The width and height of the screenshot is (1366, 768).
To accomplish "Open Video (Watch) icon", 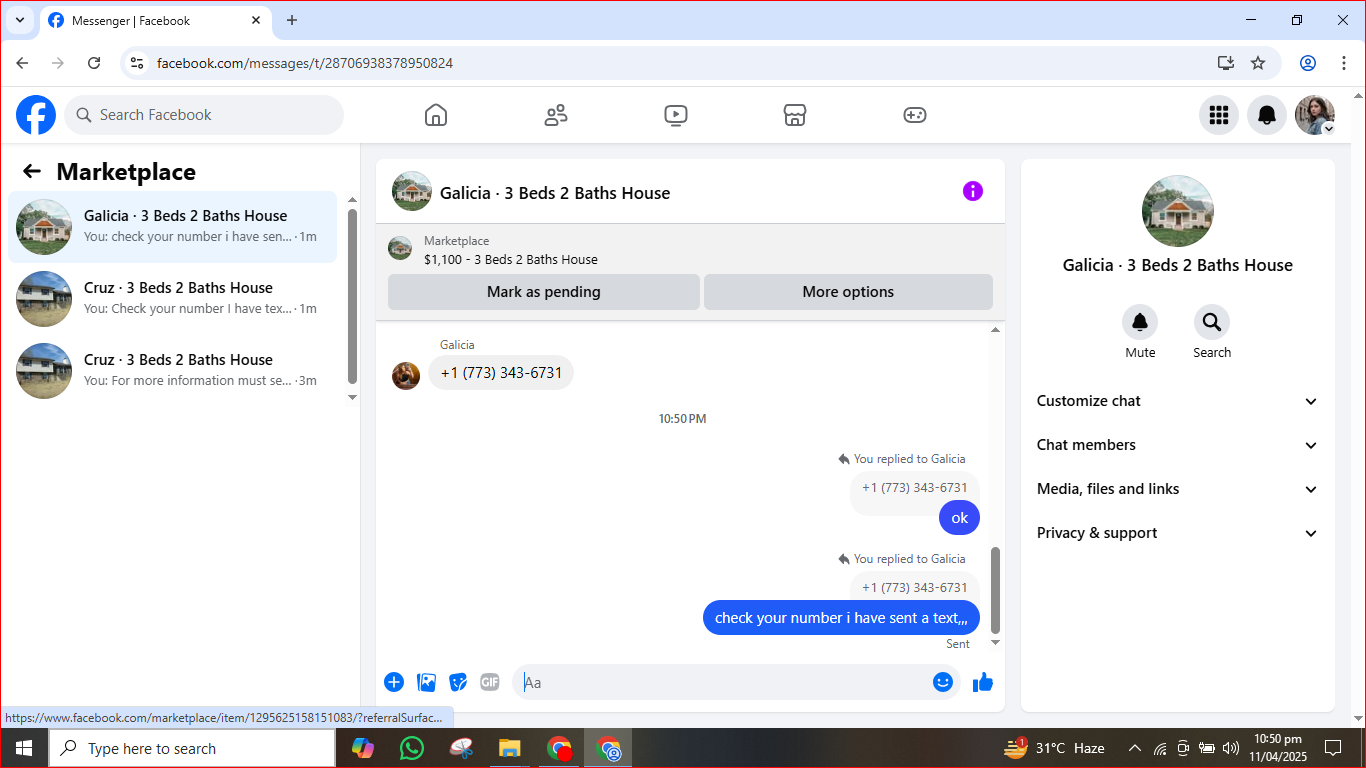I will pos(676,115).
